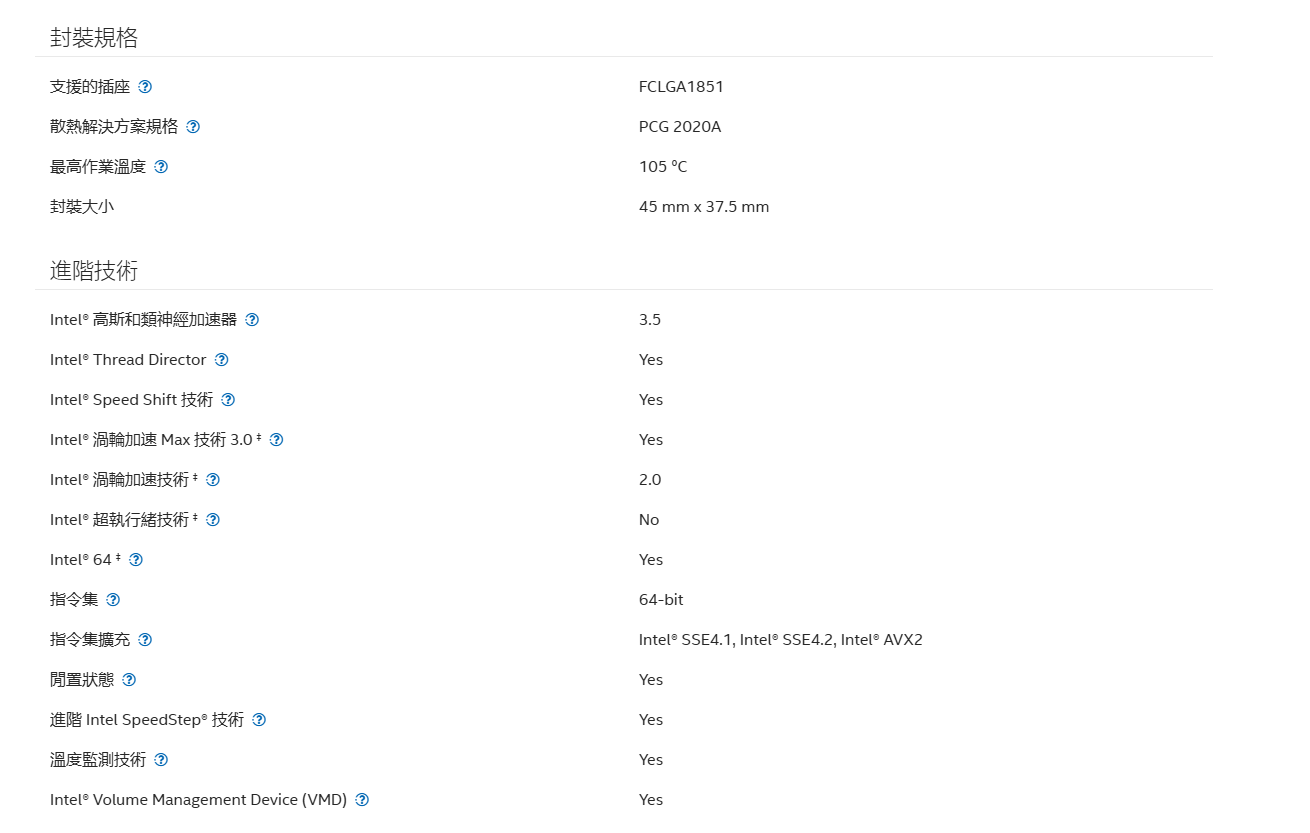
Task: Click the 封裝規格 section heading
Action: [94, 38]
